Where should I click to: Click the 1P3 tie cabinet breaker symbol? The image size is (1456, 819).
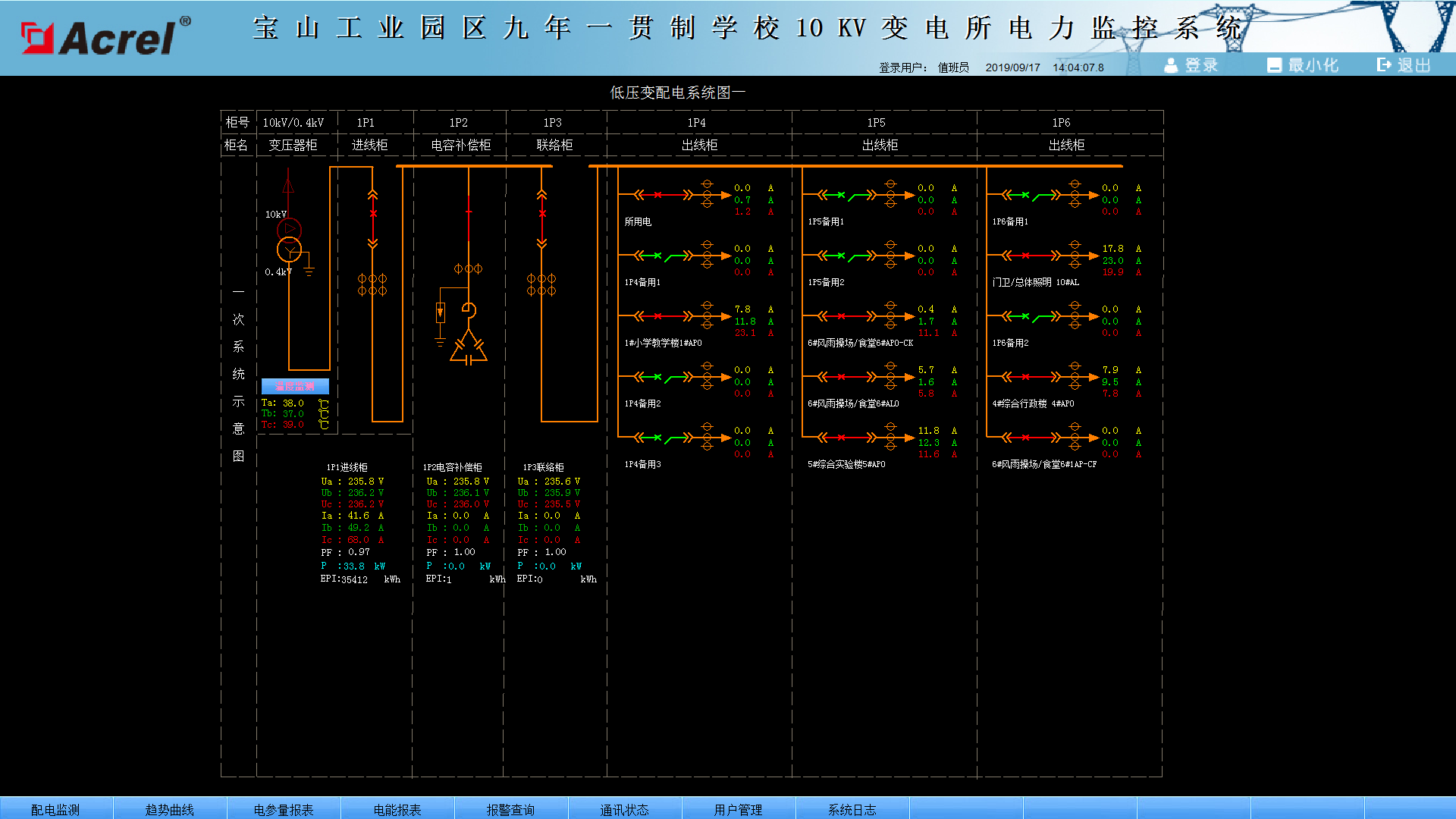[541, 214]
